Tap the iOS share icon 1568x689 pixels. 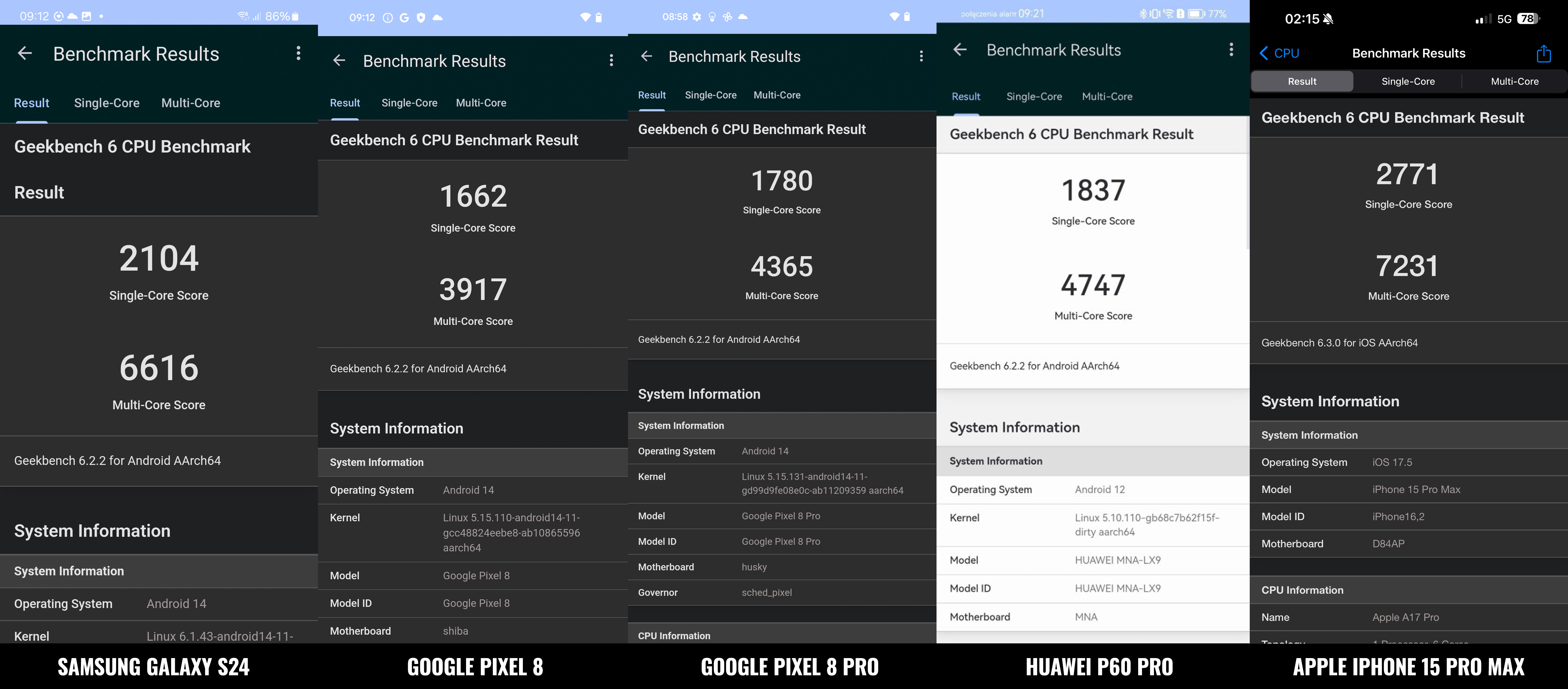pos(1543,54)
